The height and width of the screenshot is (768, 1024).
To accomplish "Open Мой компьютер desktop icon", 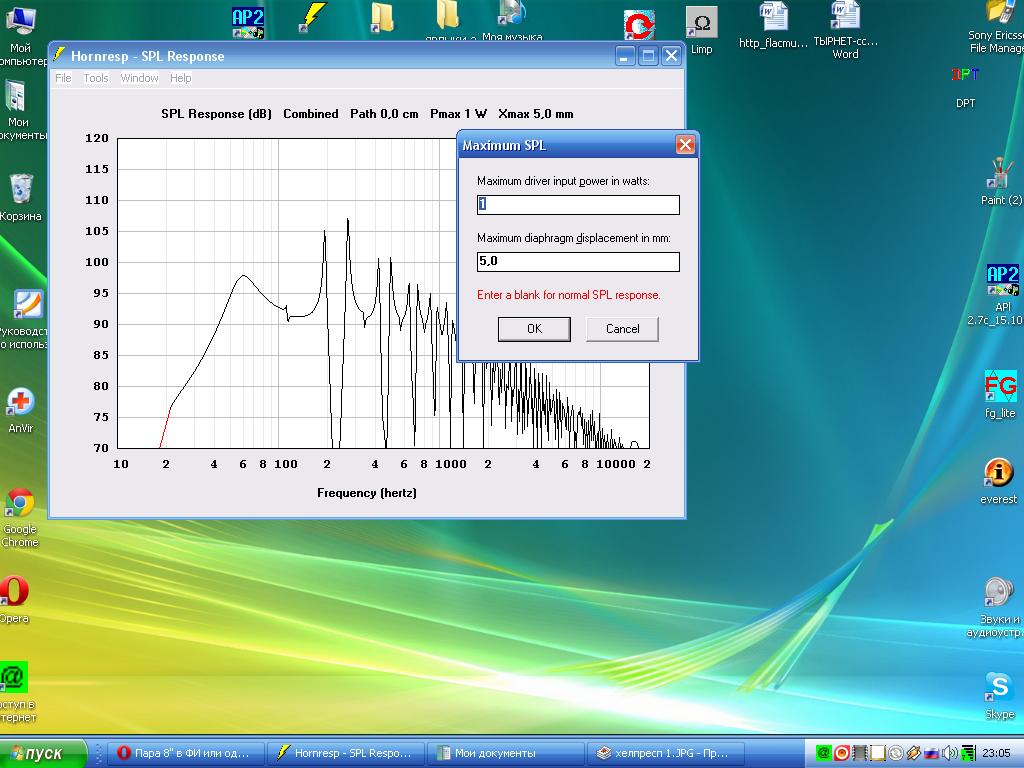I will tap(21, 36).
